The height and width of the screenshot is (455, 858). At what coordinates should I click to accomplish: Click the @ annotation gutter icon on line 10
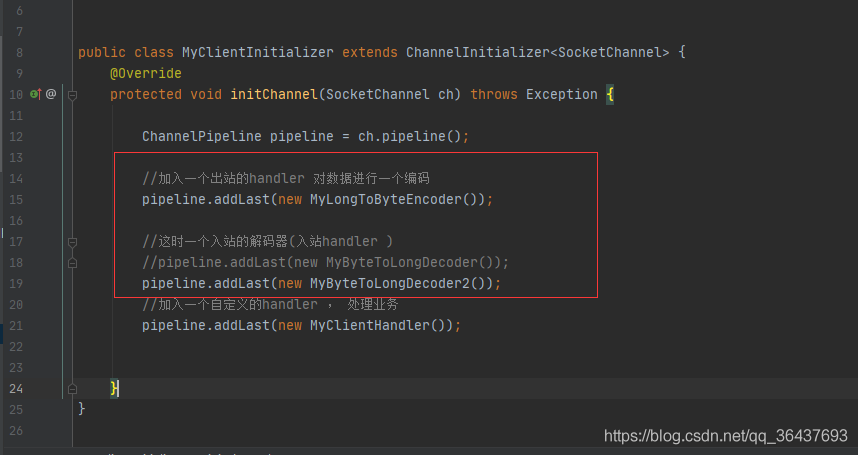(51, 94)
